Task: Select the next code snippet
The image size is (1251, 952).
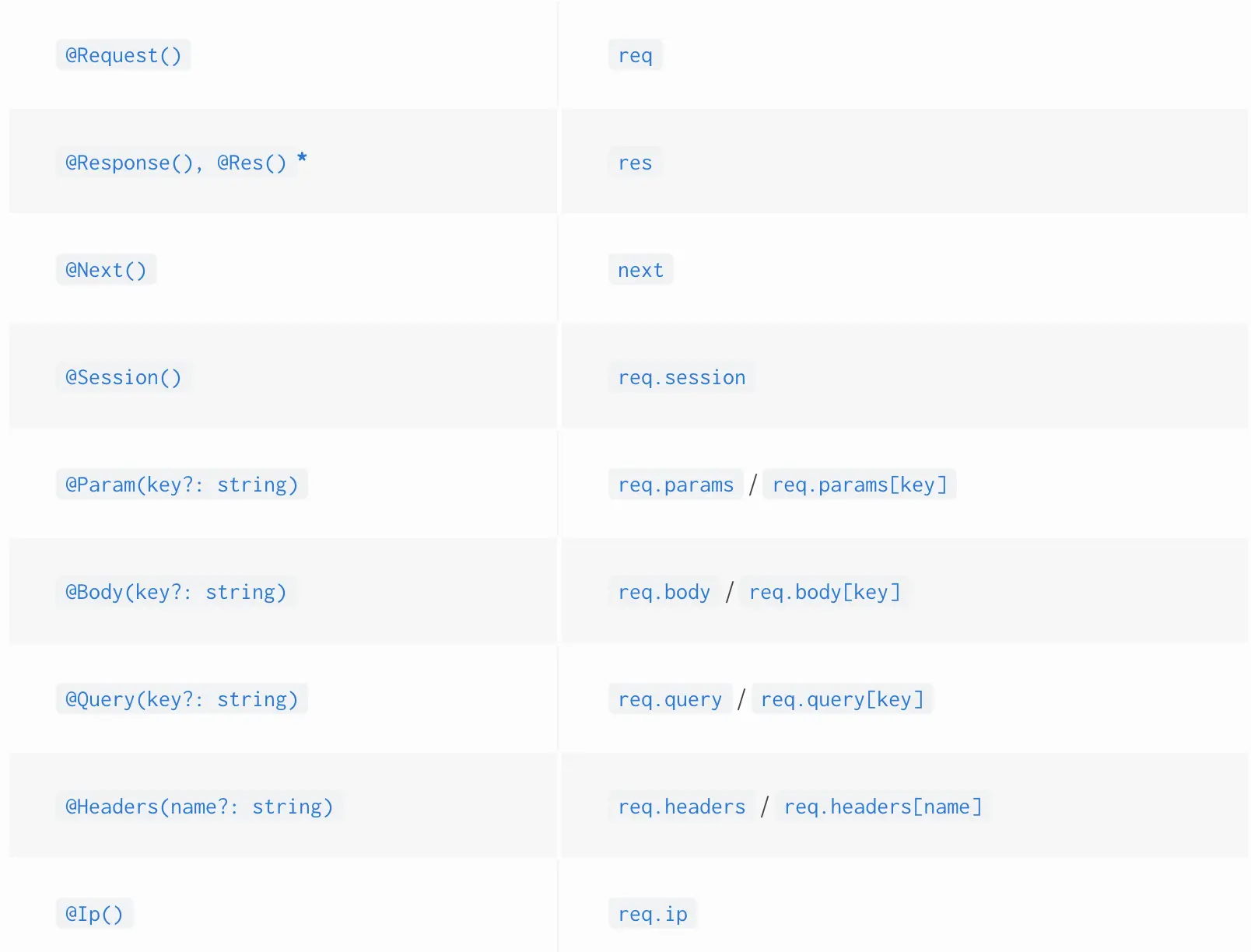Action: (640, 270)
